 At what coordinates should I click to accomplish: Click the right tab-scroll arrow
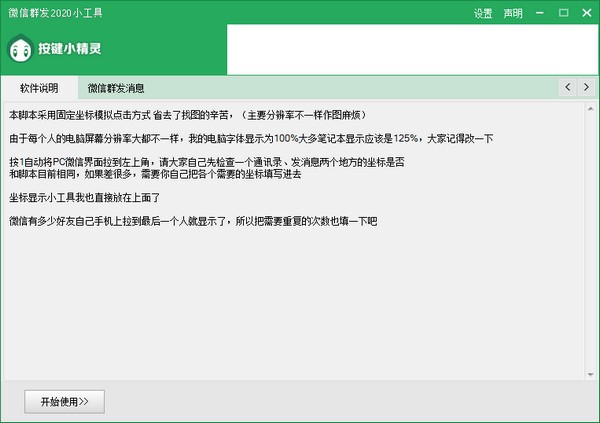(586, 87)
